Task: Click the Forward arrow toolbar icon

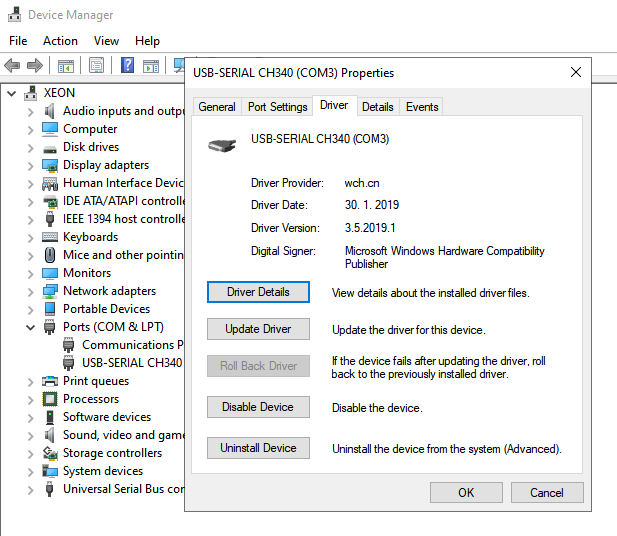Action: tap(35, 65)
